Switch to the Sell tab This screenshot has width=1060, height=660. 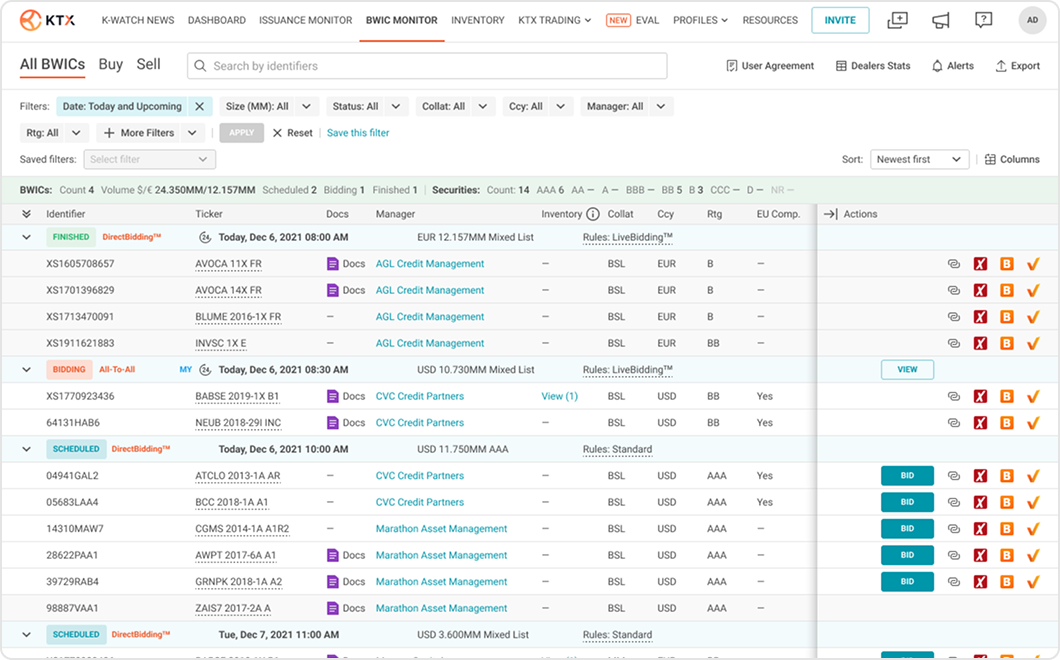[x=148, y=65]
